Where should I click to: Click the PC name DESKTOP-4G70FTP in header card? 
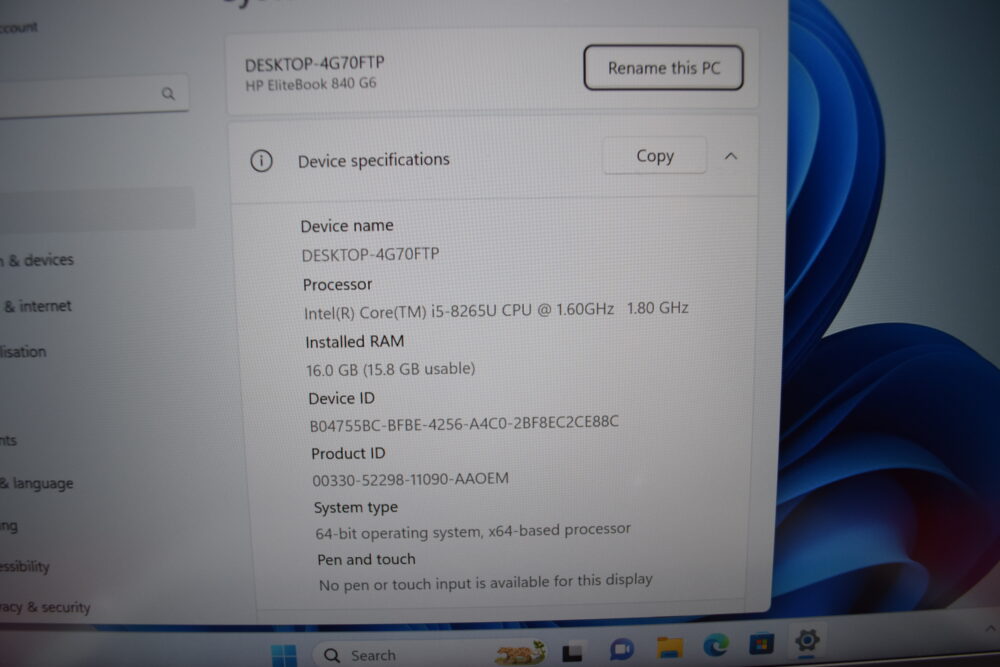[x=315, y=64]
